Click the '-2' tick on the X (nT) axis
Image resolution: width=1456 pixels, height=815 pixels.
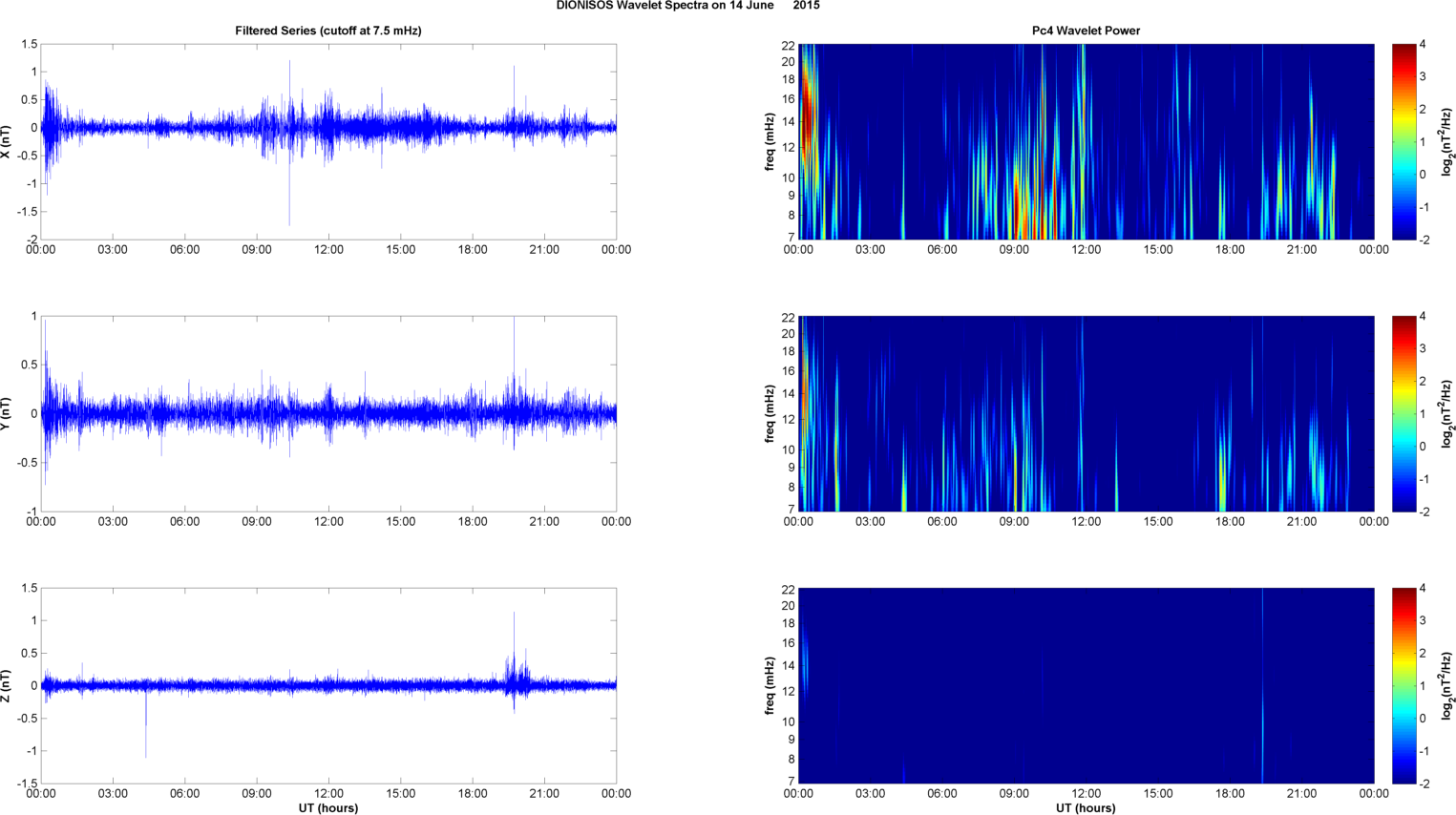click(32, 240)
